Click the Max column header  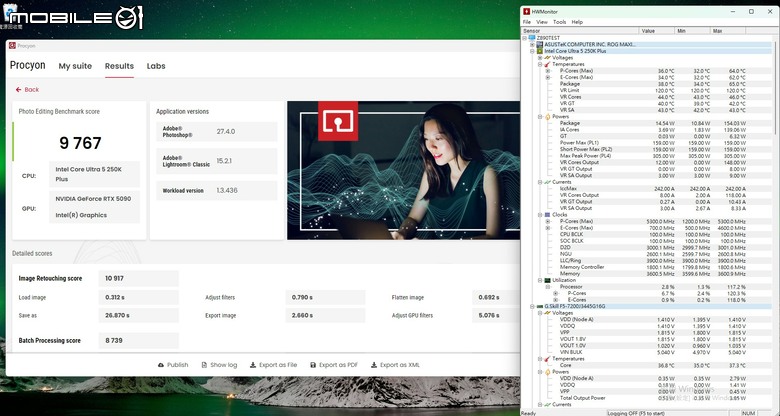[728, 31]
